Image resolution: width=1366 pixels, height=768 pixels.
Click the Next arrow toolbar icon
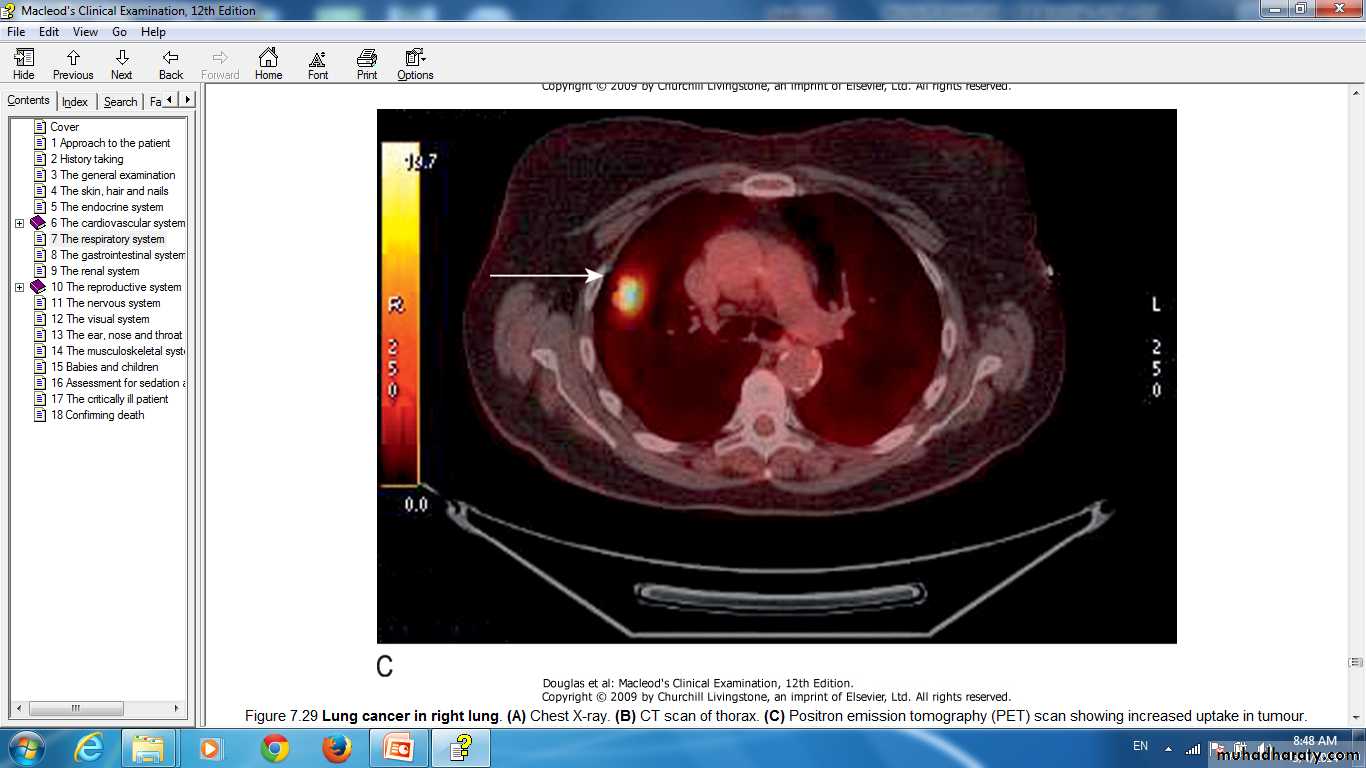(122, 64)
